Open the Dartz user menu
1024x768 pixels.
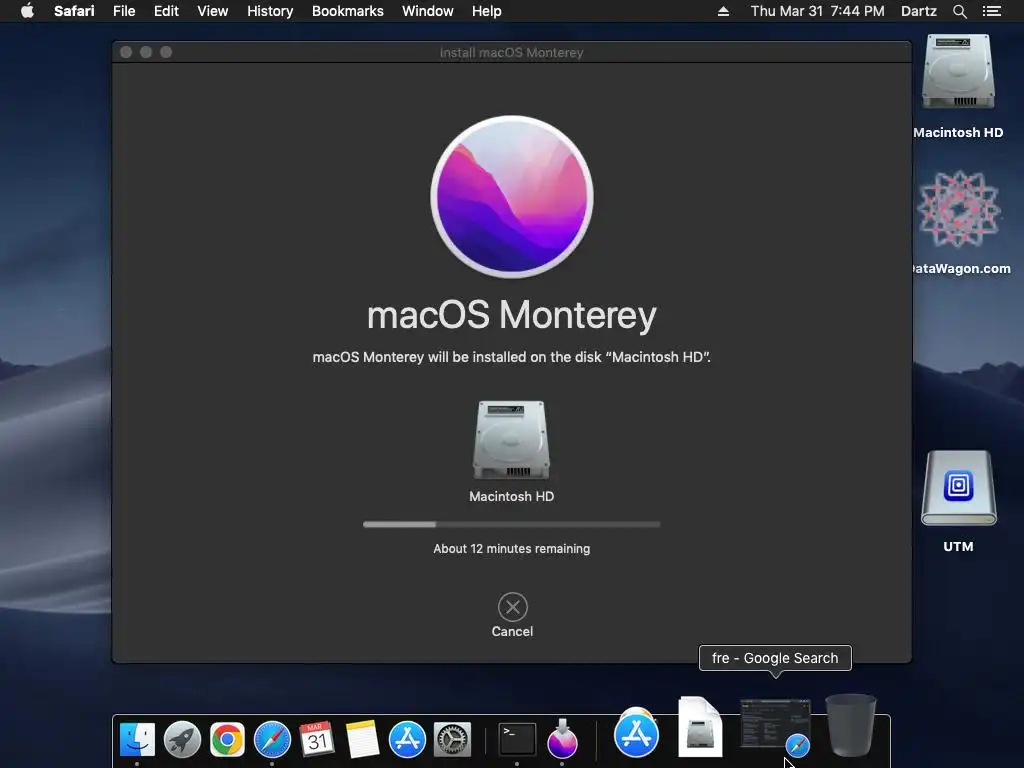pyautogui.click(x=918, y=11)
